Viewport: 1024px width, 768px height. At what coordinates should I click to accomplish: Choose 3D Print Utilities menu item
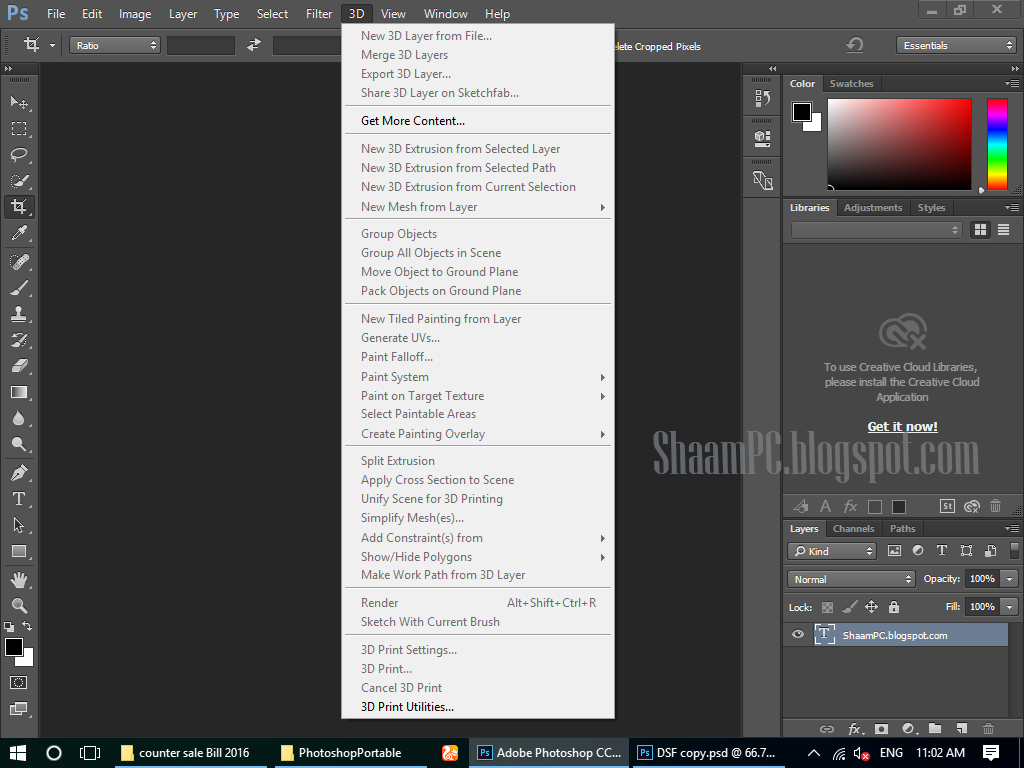point(408,707)
